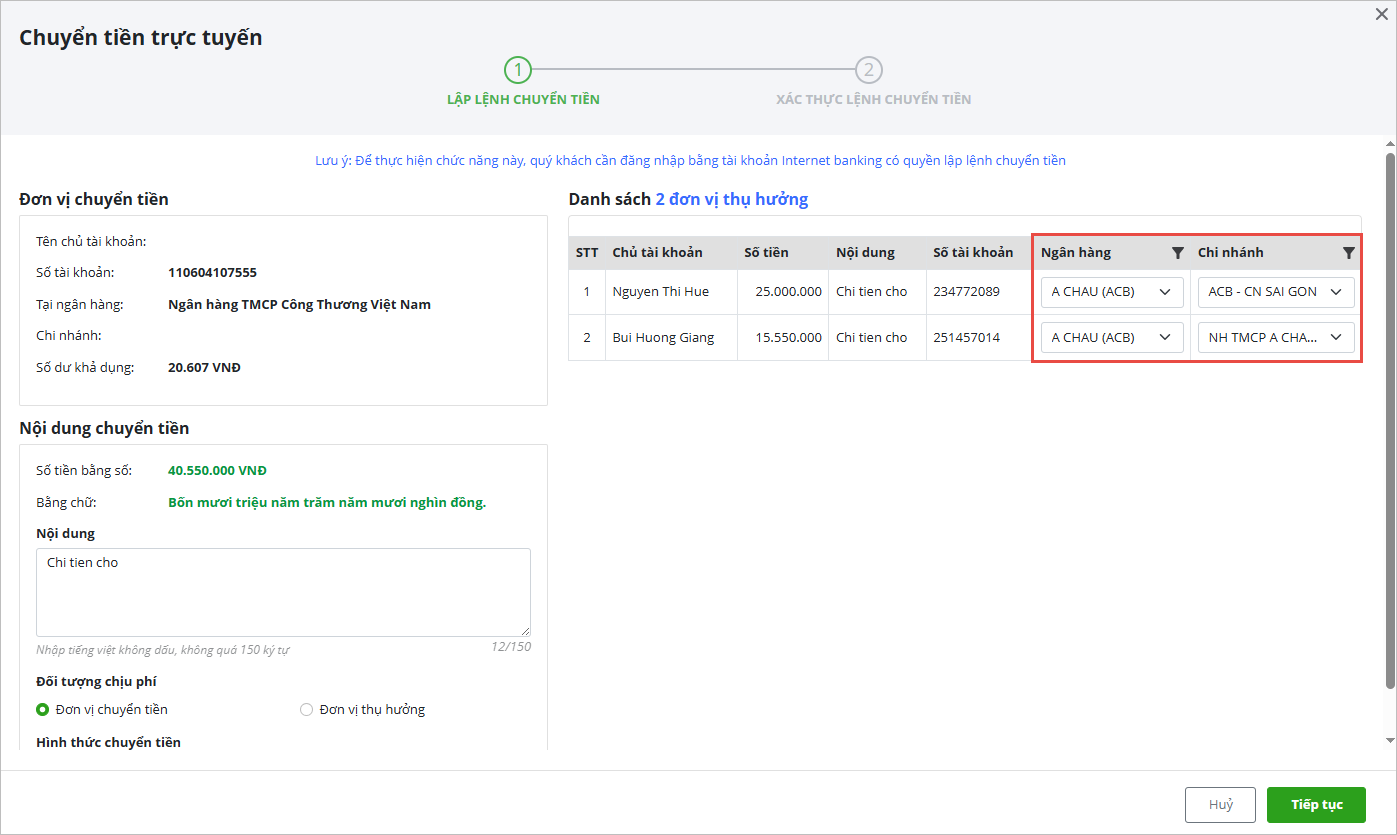
Task: Click inside the Nội dung text area
Action: coord(283,592)
